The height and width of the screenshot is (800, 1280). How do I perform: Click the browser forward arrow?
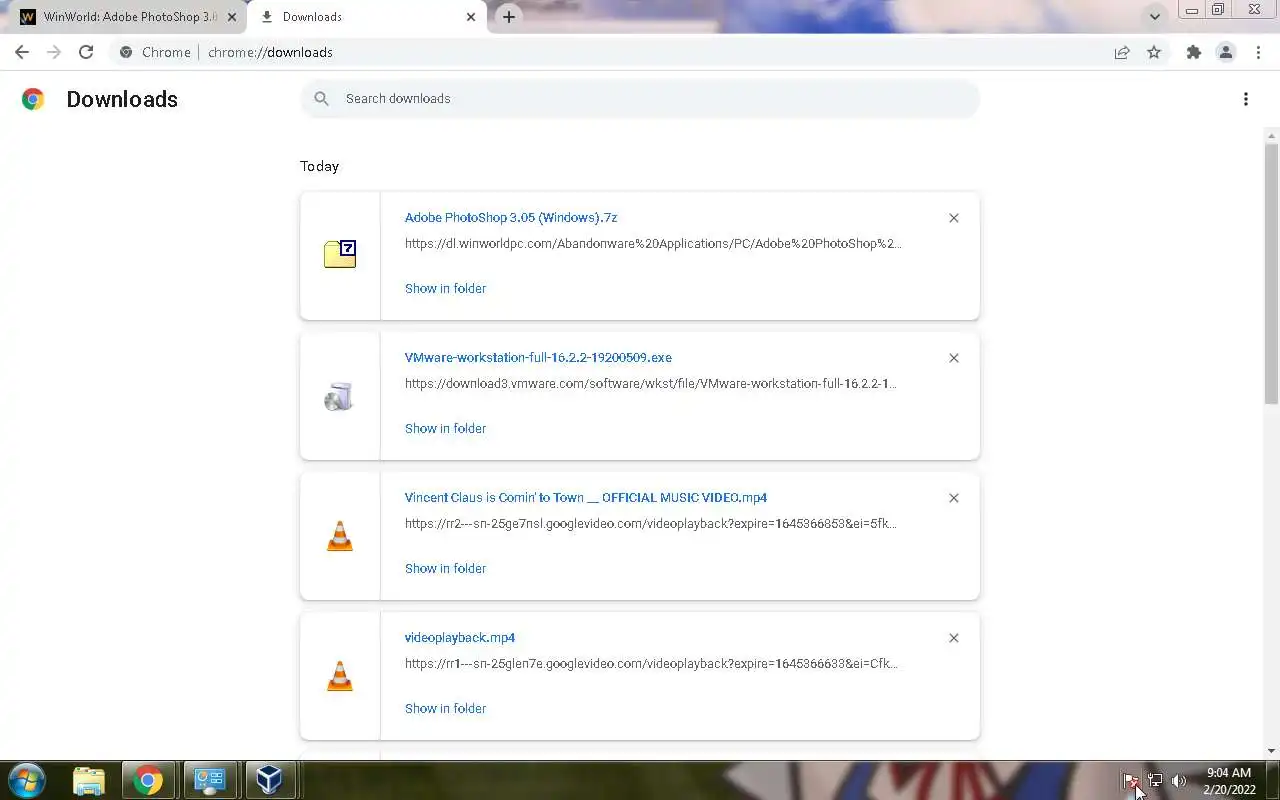point(54,52)
